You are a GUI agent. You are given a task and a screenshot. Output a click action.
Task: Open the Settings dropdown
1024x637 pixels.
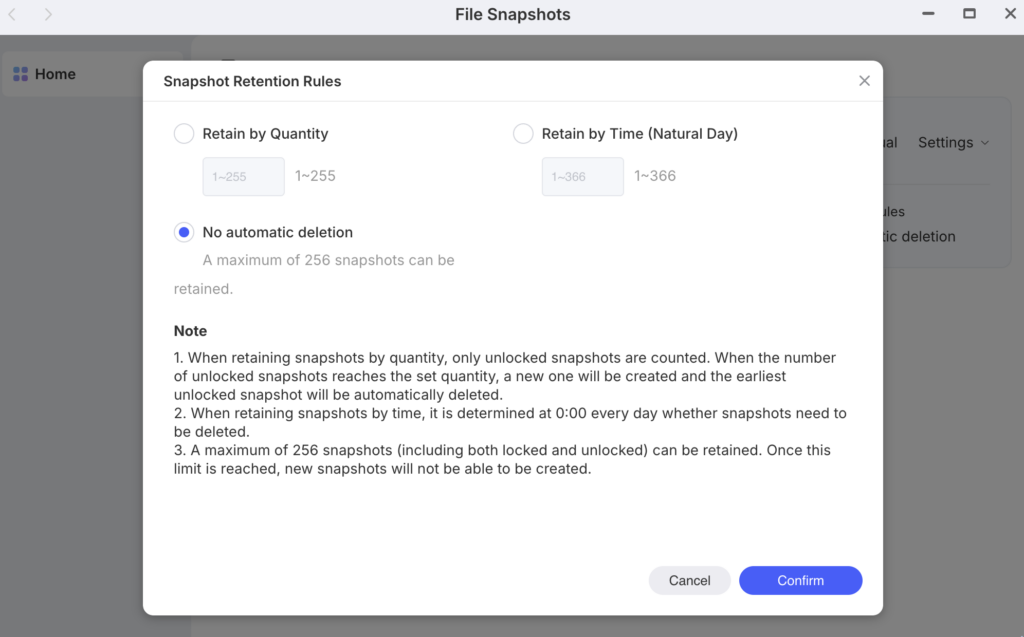[x=945, y=143]
